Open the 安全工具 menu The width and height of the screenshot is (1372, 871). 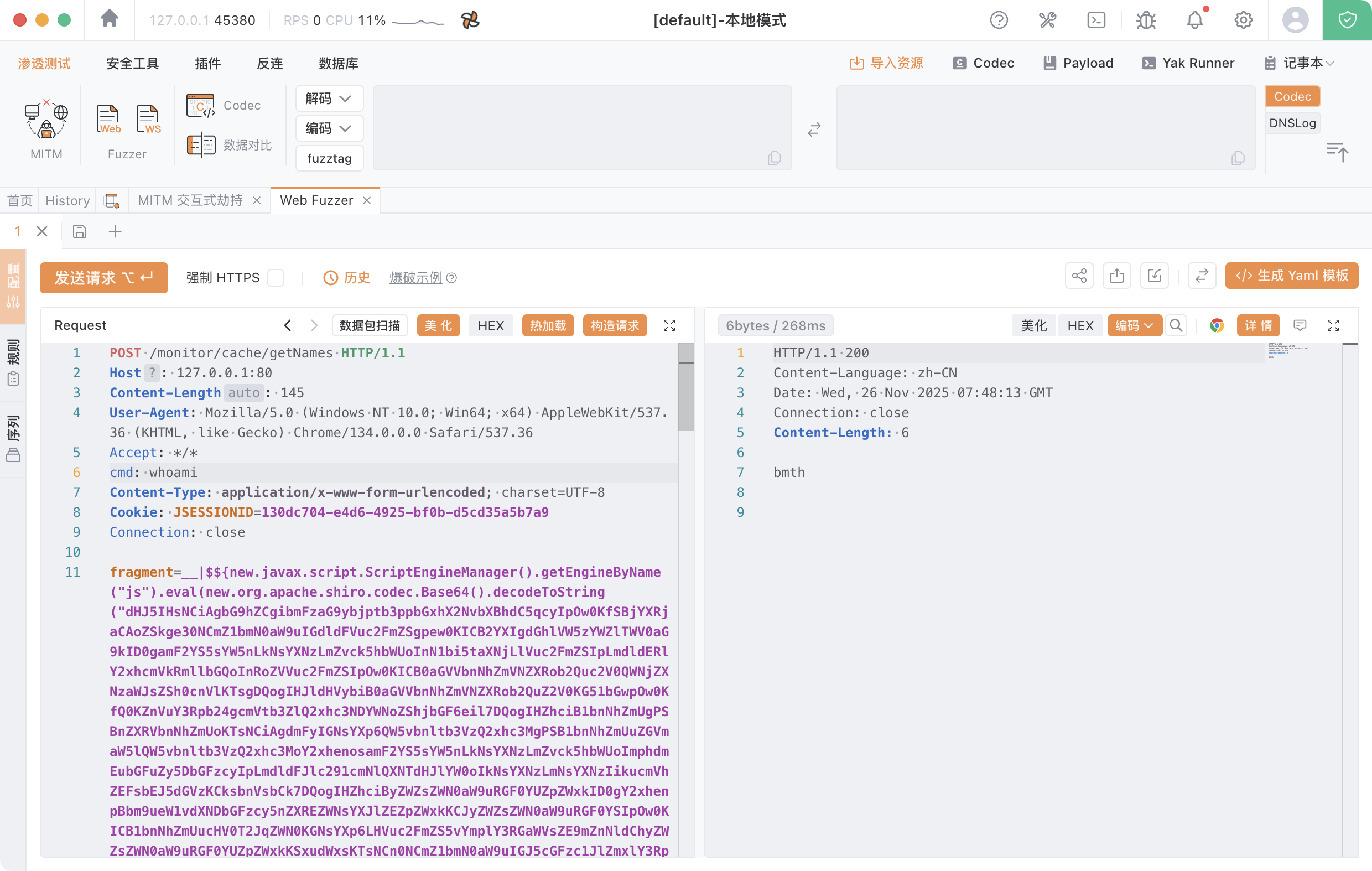point(132,63)
